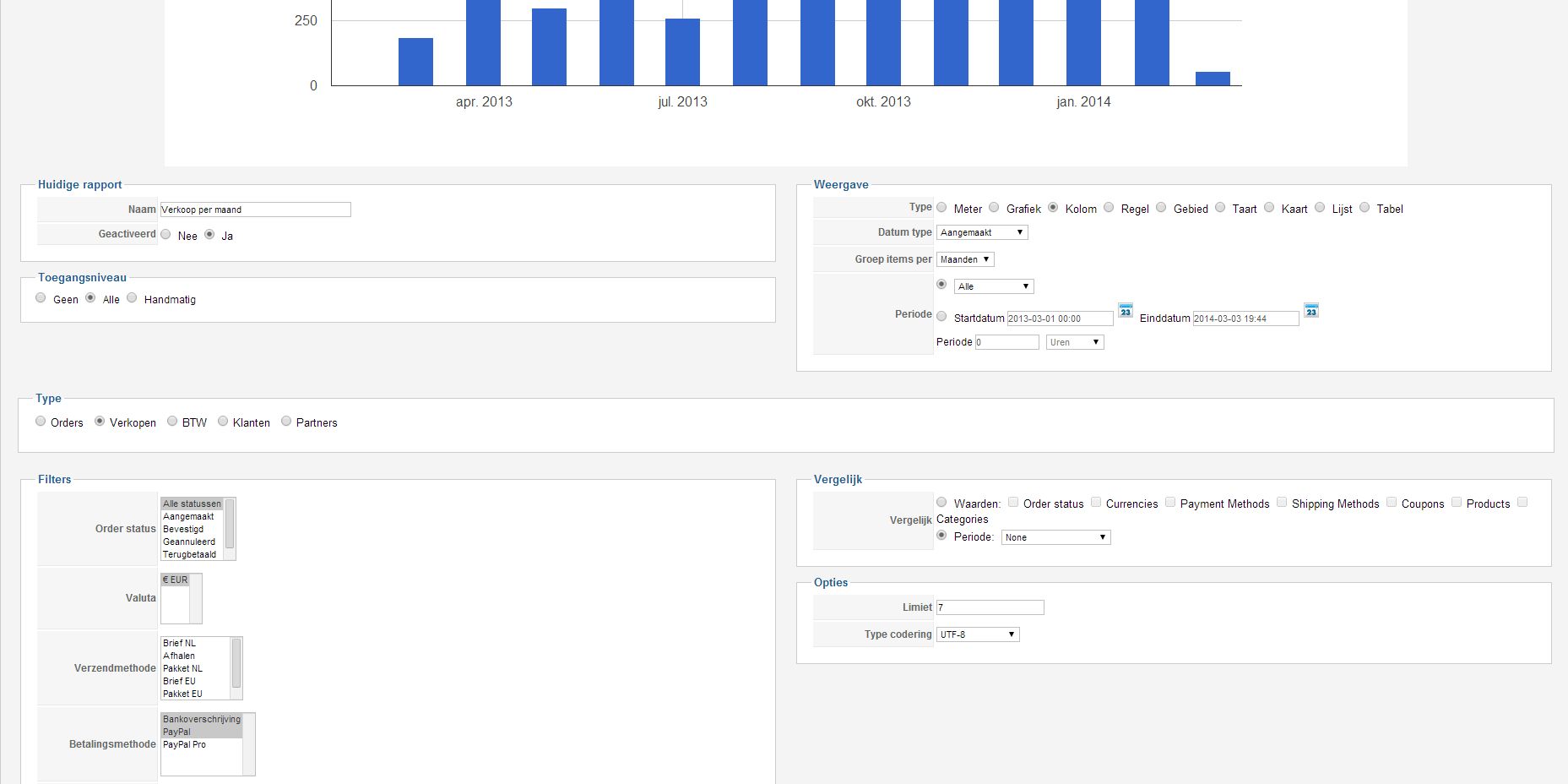Viewport: 1568px width, 784px height.
Task: Click the Limiet input field
Action: (x=990, y=607)
